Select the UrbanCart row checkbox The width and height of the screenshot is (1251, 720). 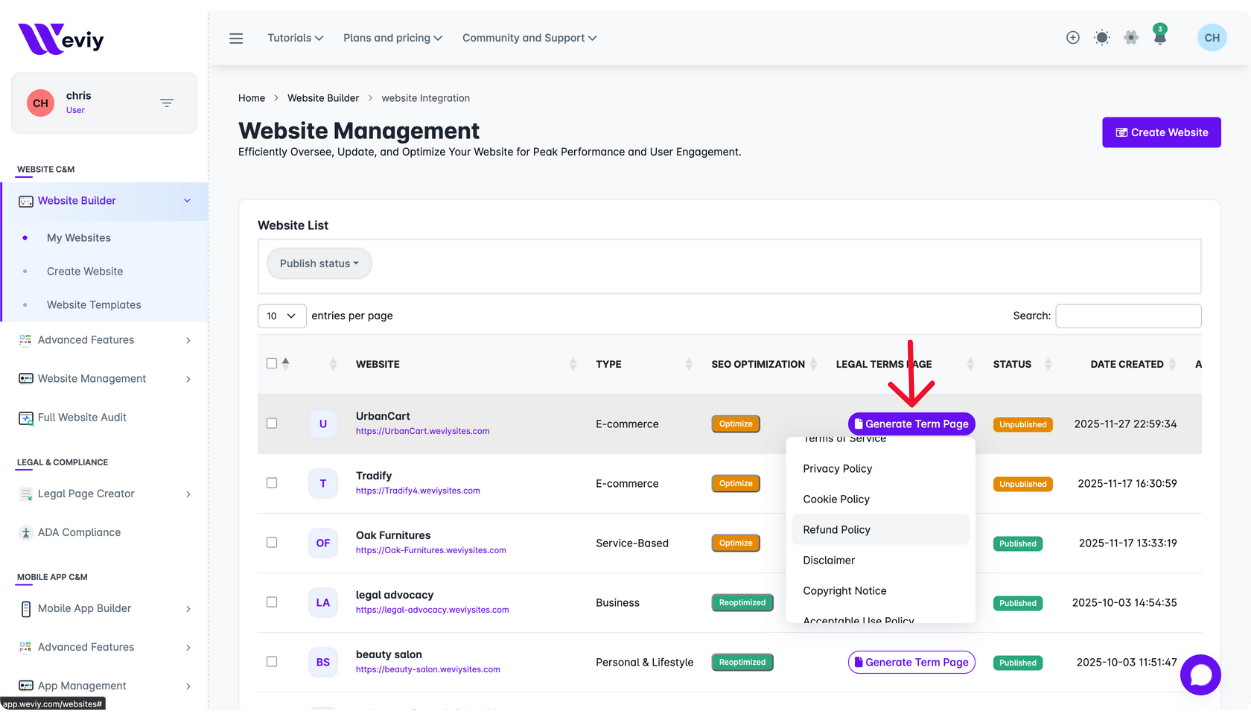[272, 423]
